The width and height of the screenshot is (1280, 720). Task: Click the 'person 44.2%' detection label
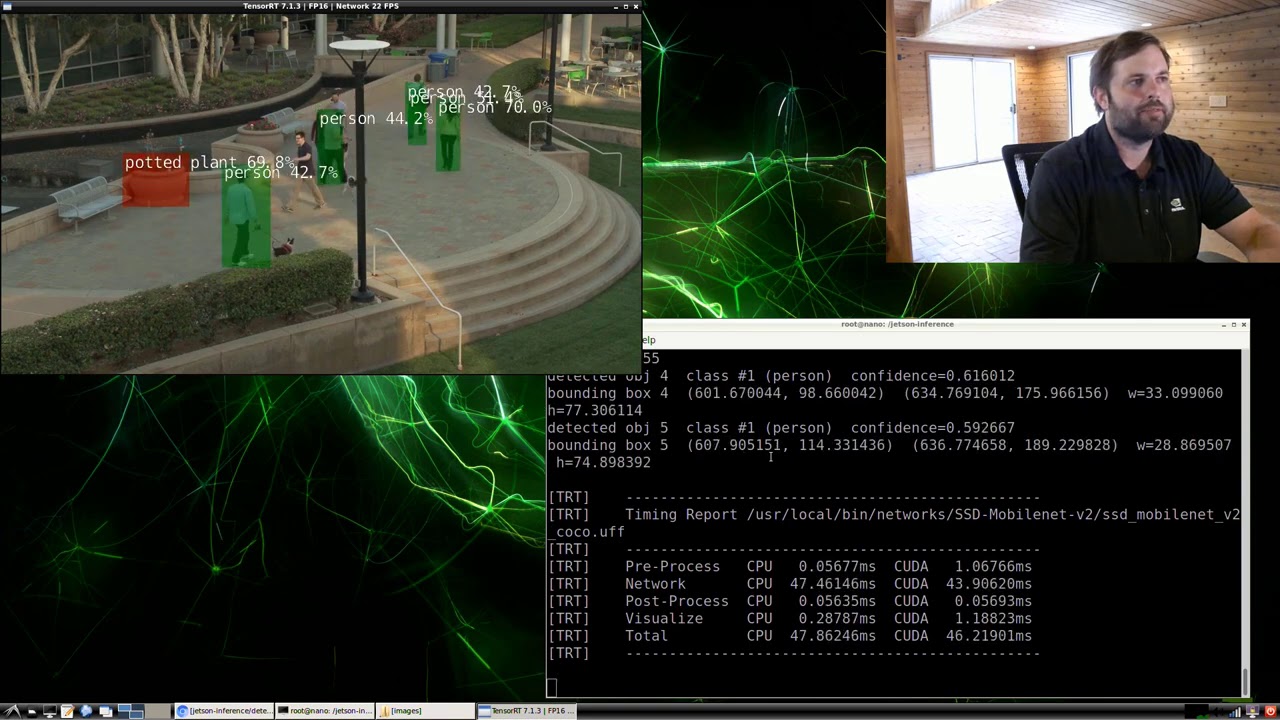[376, 118]
